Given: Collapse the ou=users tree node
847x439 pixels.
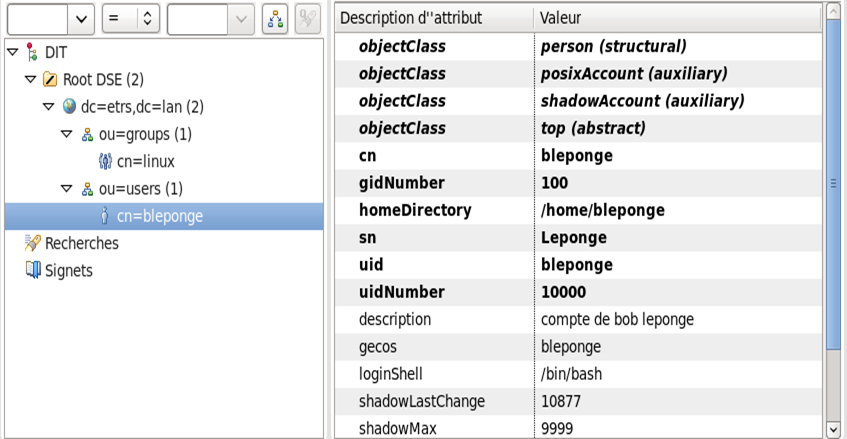Looking at the screenshot, I should click(67, 189).
